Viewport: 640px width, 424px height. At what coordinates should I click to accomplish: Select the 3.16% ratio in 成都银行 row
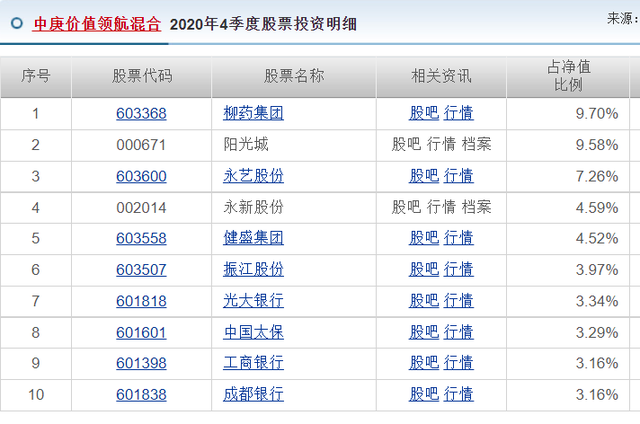597,395
